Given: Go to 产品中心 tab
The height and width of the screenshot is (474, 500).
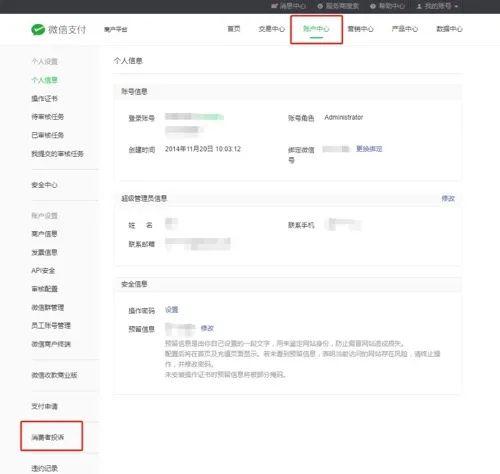Looking at the screenshot, I should (405, 29).
